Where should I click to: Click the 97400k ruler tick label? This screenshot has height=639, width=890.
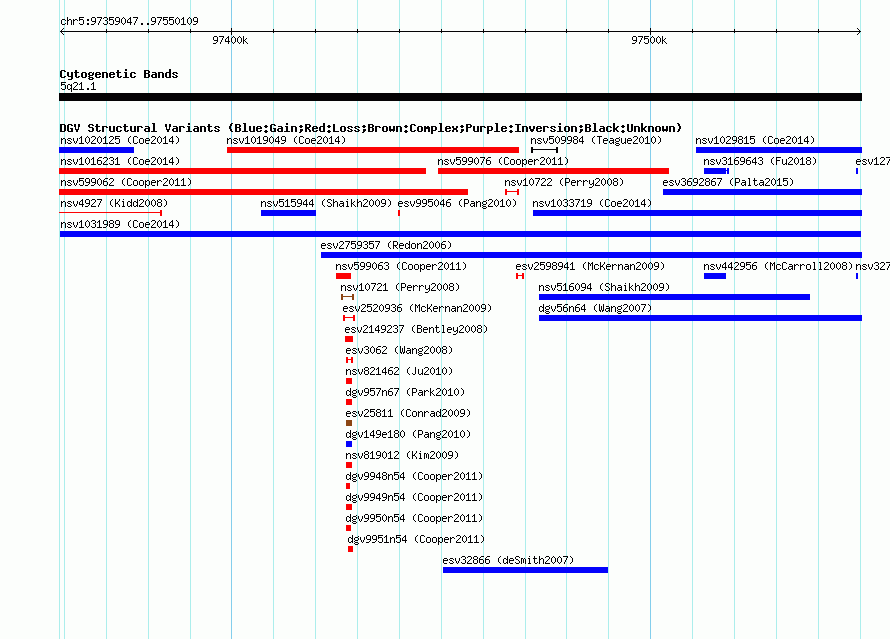coord(230,40)
